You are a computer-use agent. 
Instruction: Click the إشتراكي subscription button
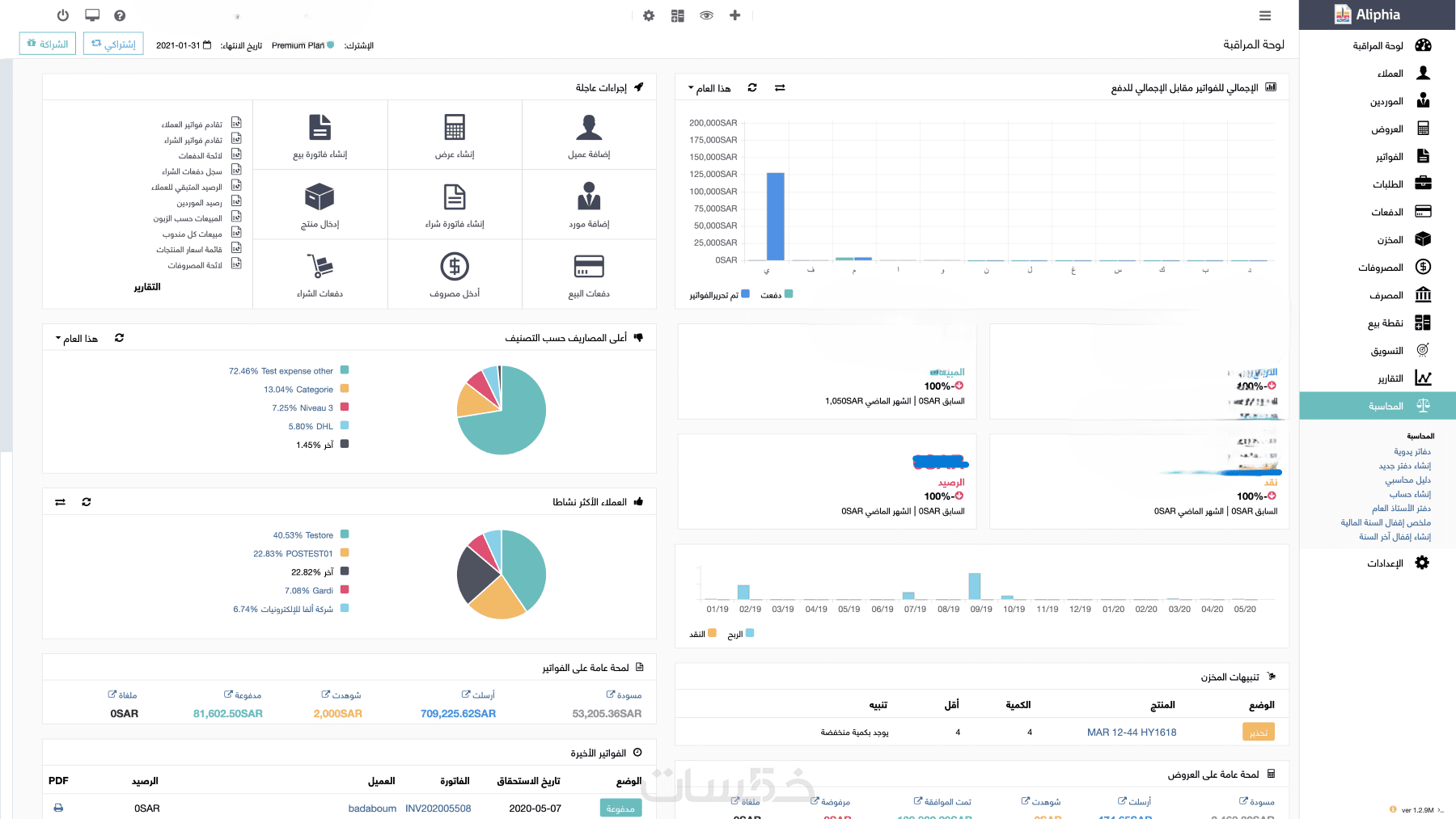tap(113, 44)
